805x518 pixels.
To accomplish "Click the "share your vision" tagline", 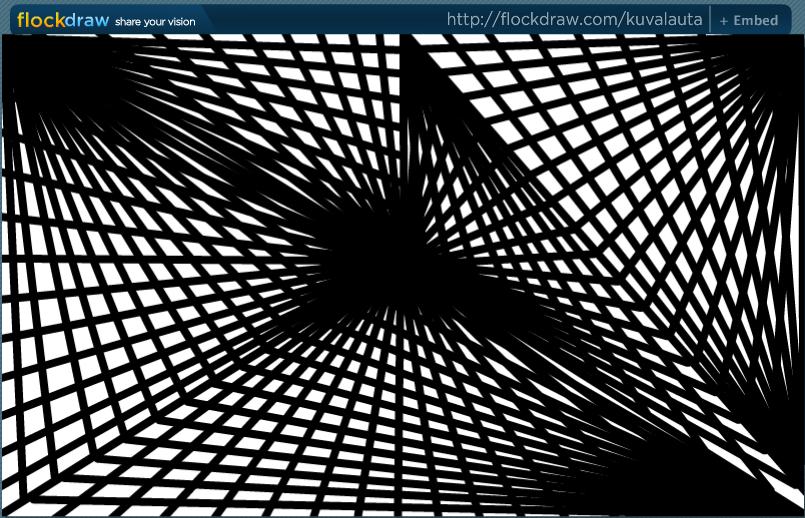I will [156, 21].
